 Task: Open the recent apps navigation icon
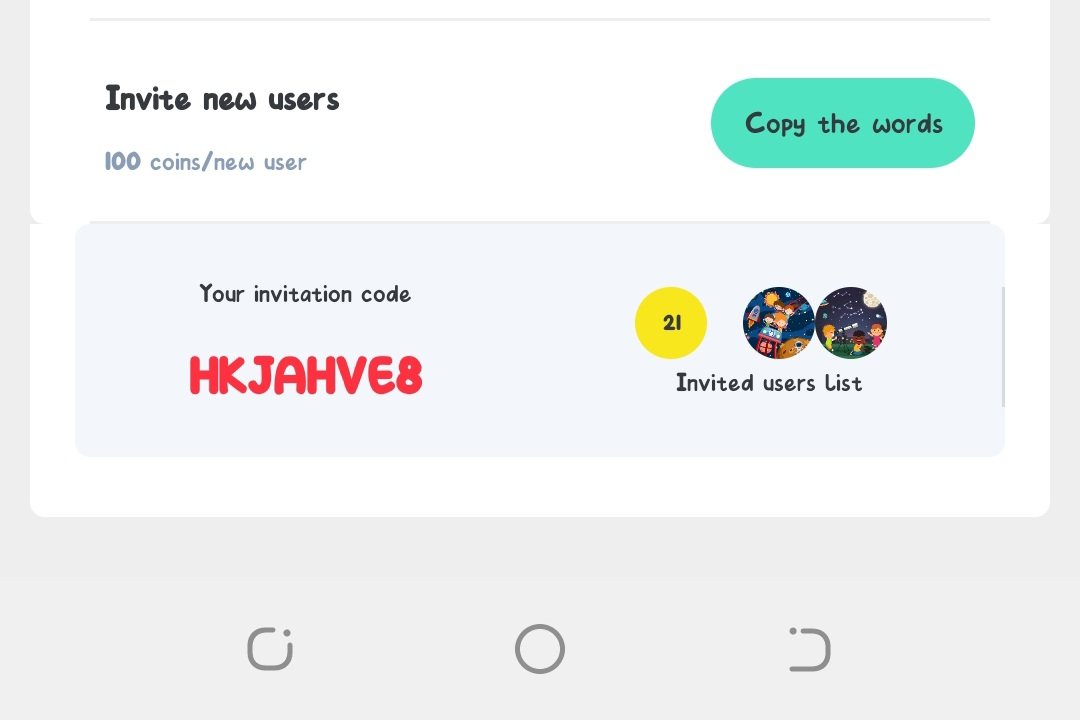(x=270, y=648)
